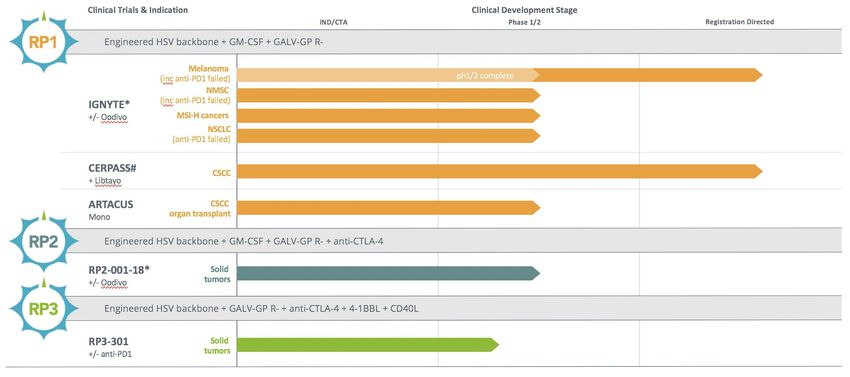Click the teal RP2-001-18 solid tumors bar
The width and height of the screenshot is (850, 377).
tap(389, 273)
